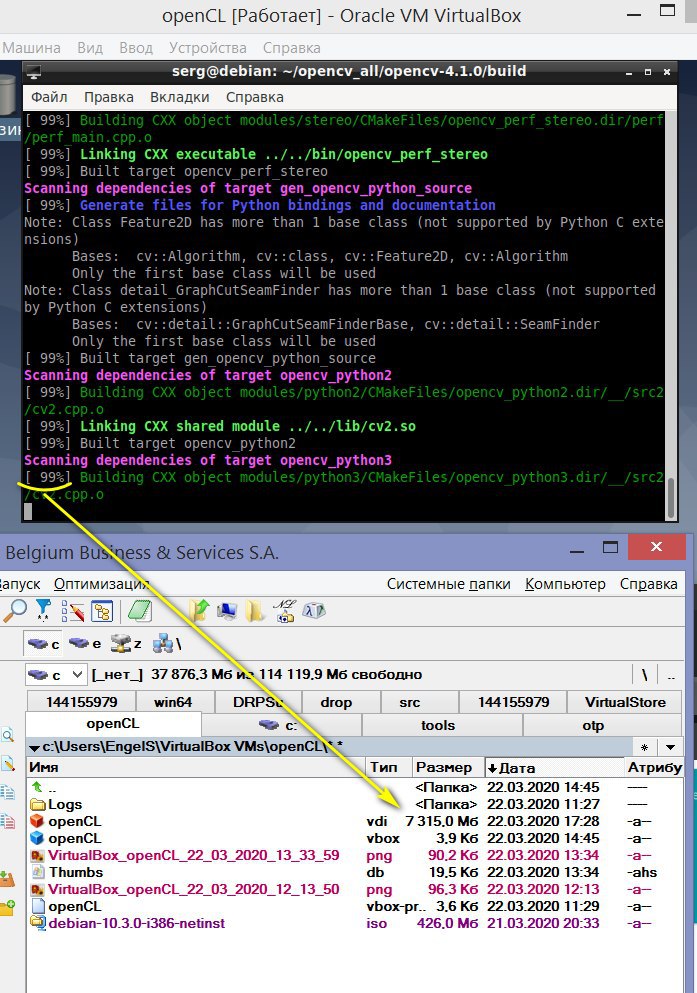Switch to the c: tab
The height and width of the screenshot is (993, 697).
(281, 725)
